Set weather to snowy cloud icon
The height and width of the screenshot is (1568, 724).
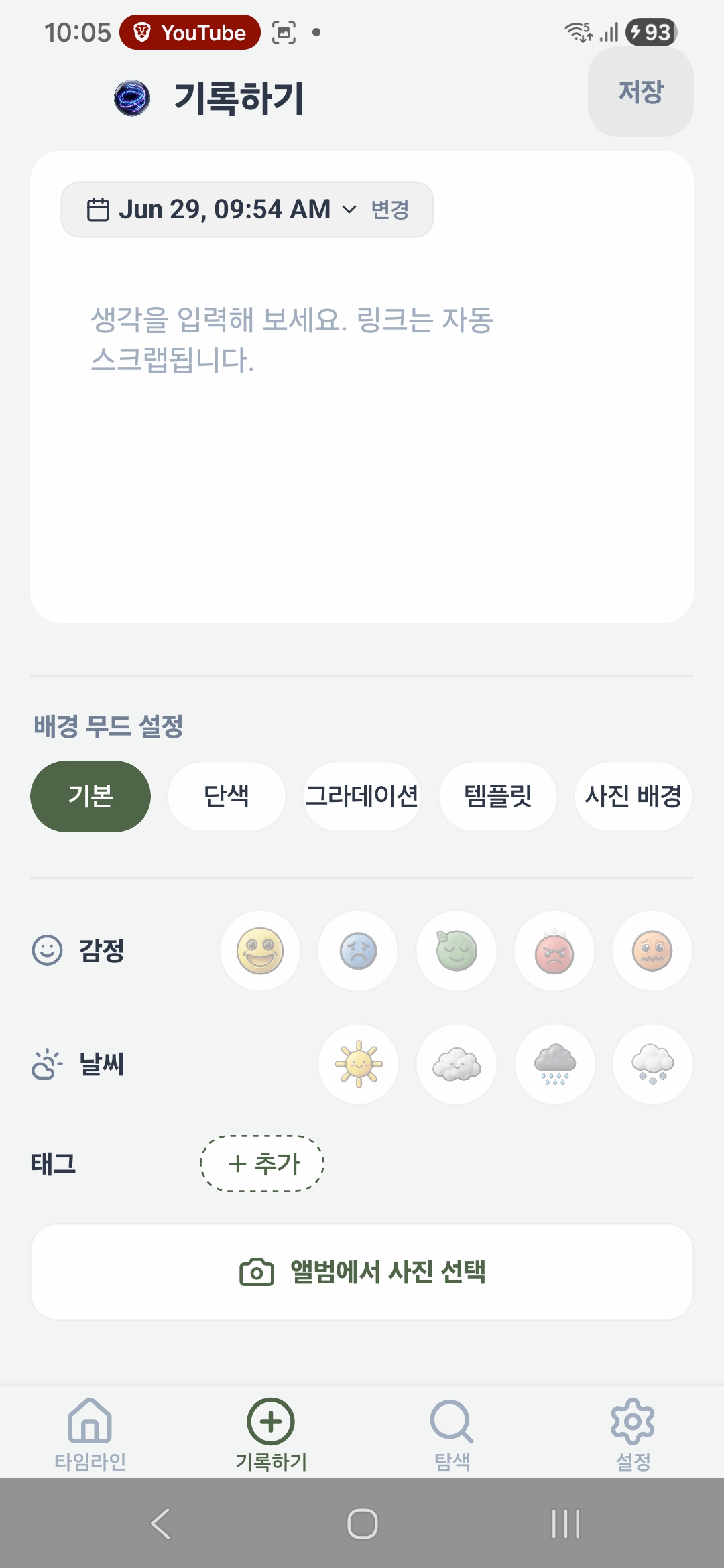[x=652, y=1064]
